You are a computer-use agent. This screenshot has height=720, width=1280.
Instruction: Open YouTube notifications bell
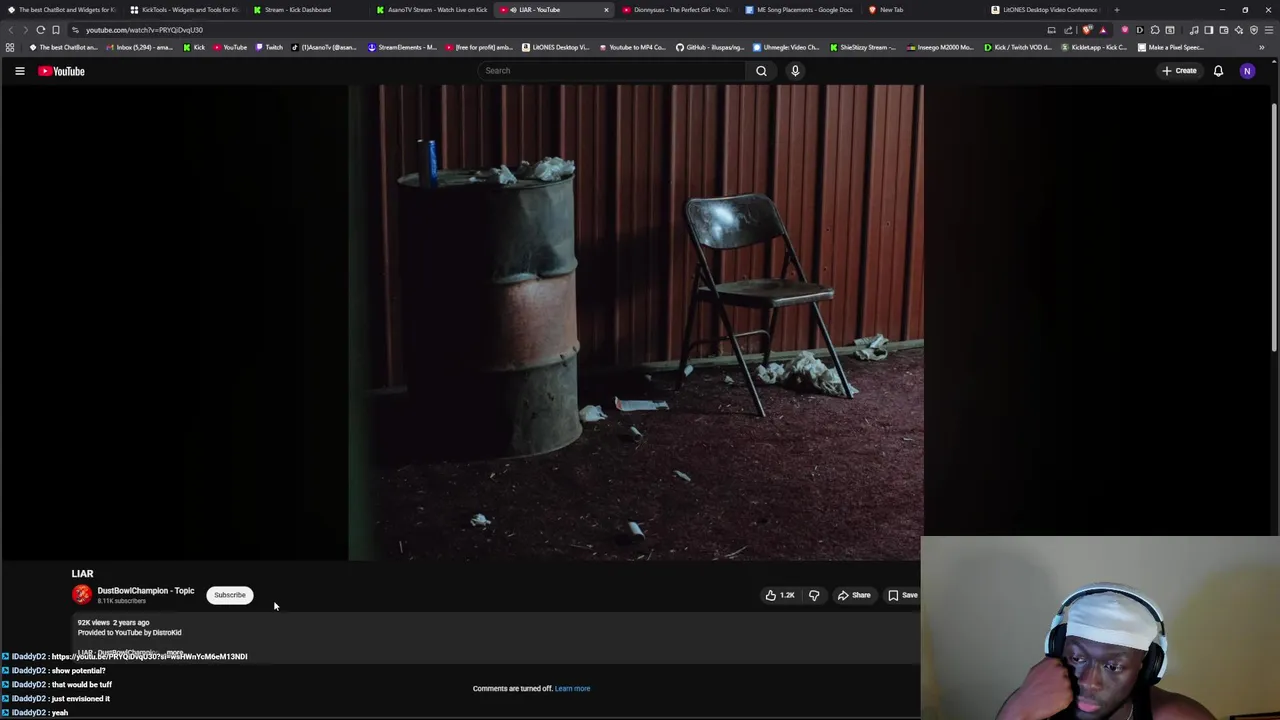(1218, 71)
